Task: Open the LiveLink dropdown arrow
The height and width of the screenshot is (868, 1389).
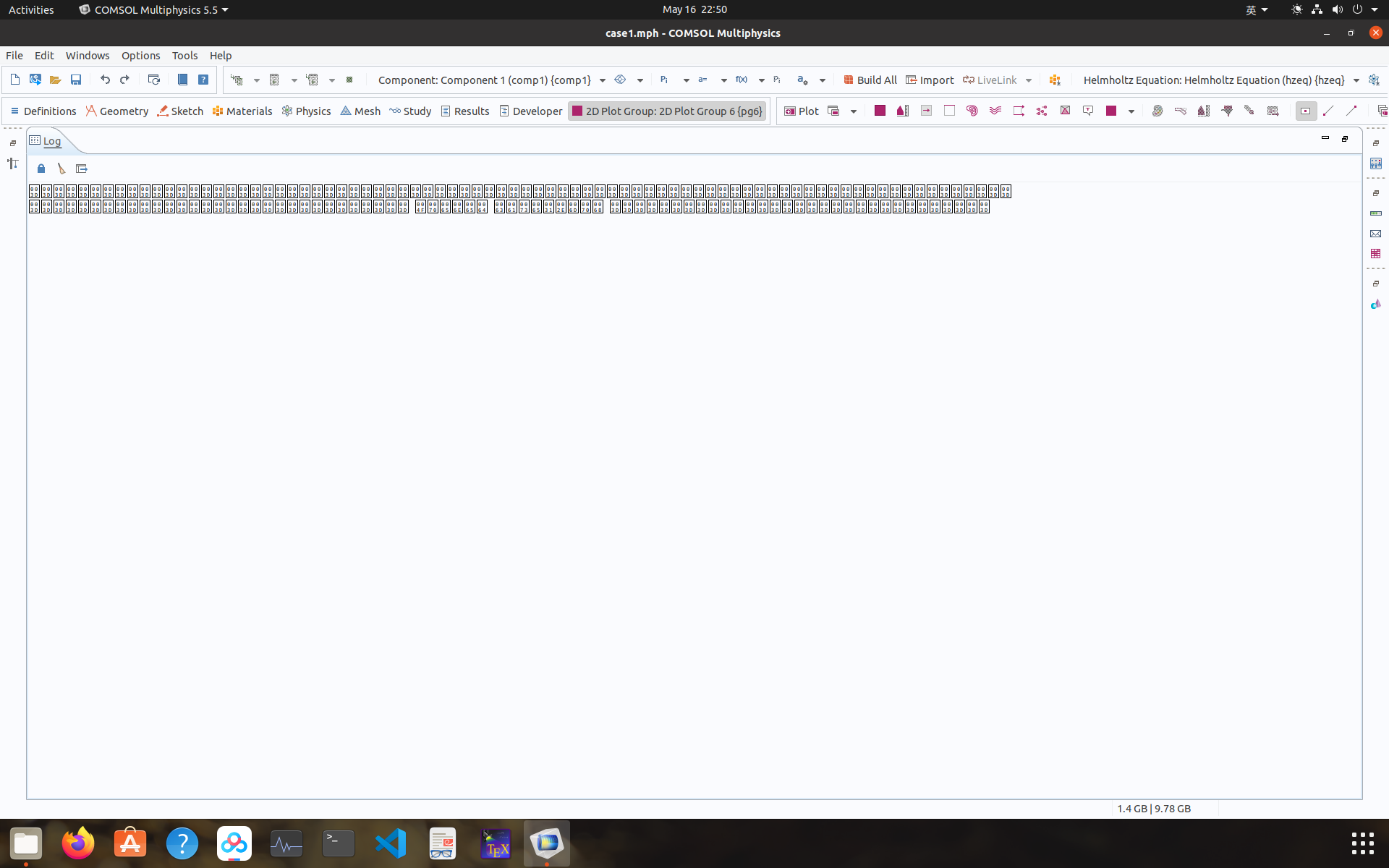Action: point(1028,80)
